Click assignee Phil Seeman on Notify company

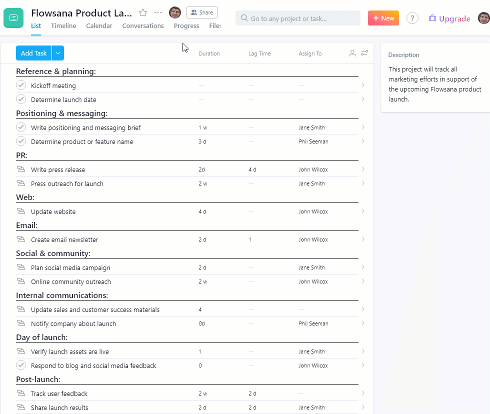tap(313, 323)
